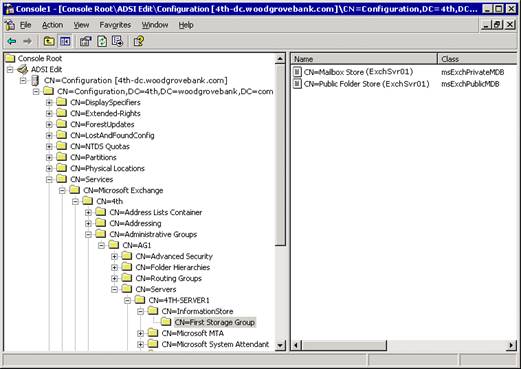The height and width of the screenshot is (369, 521).
Task: Open the File menu
Action: coord(25,25)
